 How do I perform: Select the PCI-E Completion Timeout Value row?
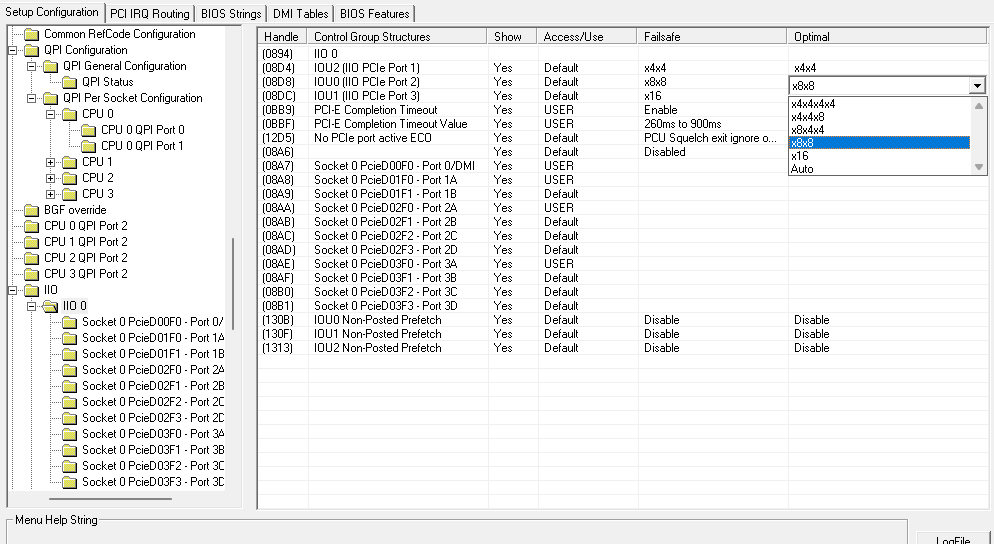pyautogui.click(x=523, y=124)
